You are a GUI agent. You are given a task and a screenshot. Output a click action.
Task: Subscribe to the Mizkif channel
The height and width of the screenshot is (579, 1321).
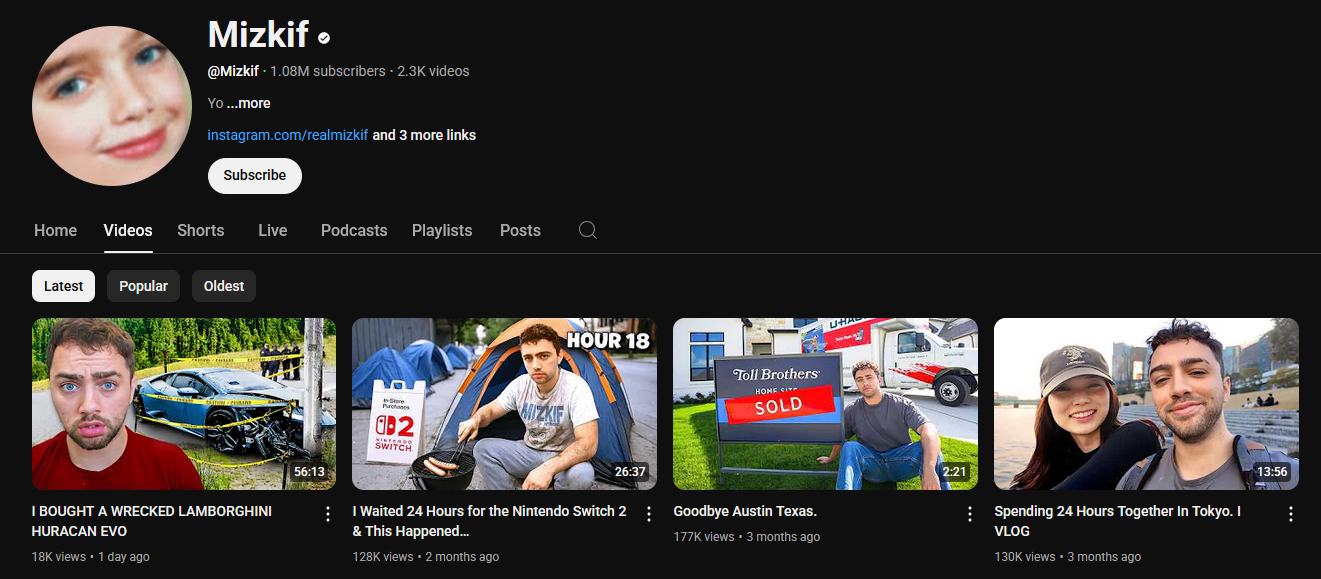[254, 175]
